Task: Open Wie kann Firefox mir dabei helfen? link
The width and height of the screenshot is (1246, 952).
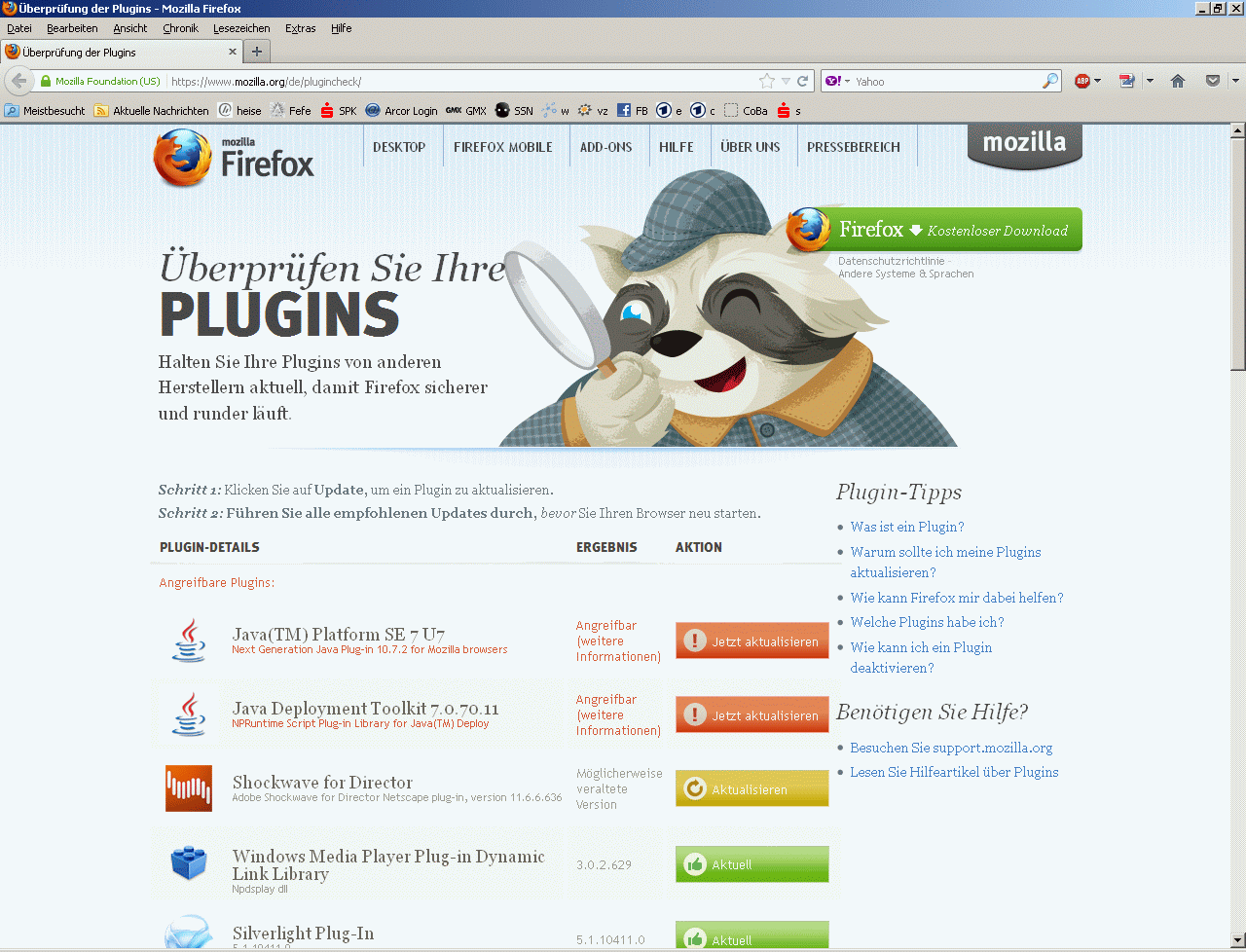Action: point(957,598)
